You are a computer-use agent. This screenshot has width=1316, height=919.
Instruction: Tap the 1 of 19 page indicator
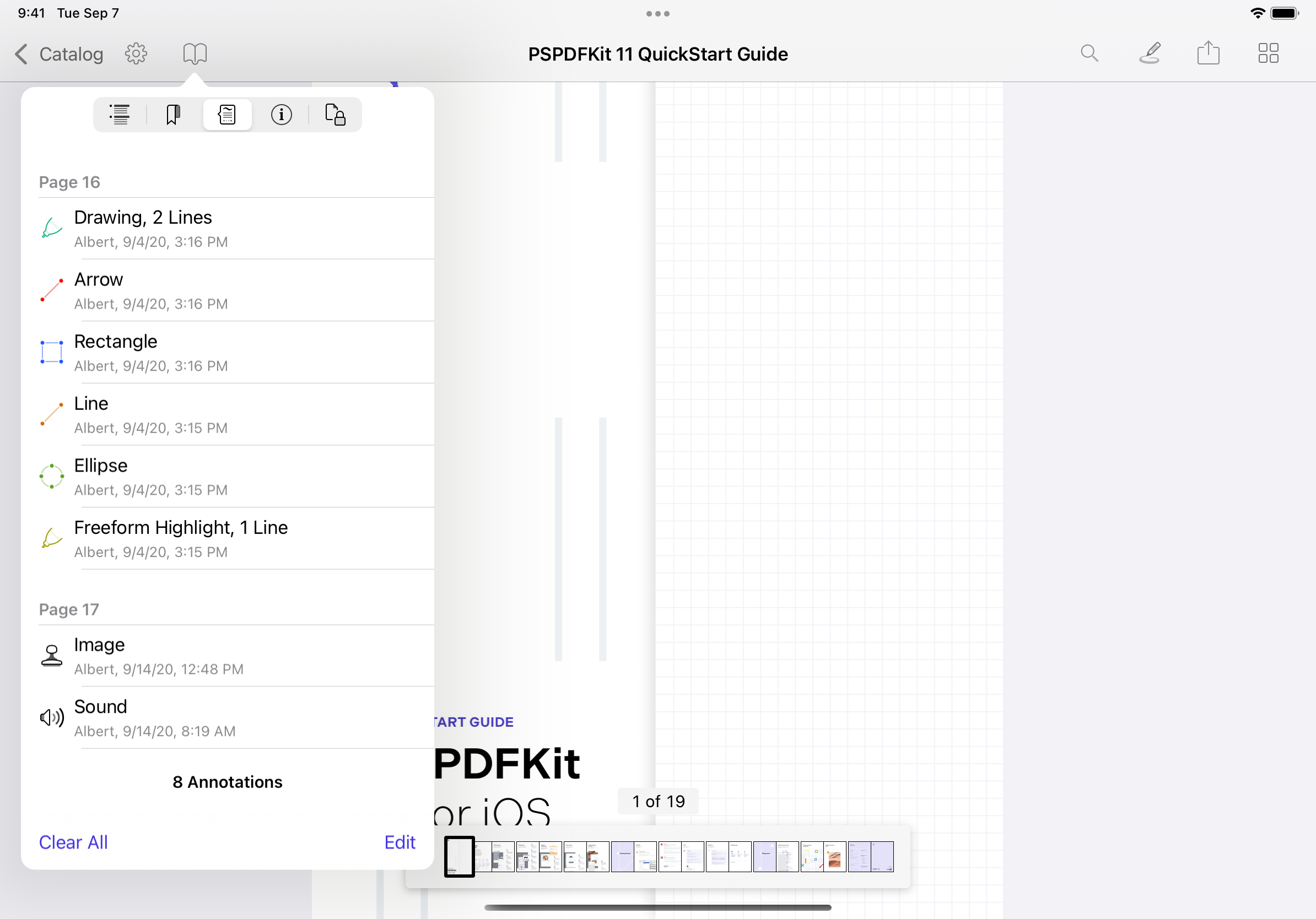[657, 801]
